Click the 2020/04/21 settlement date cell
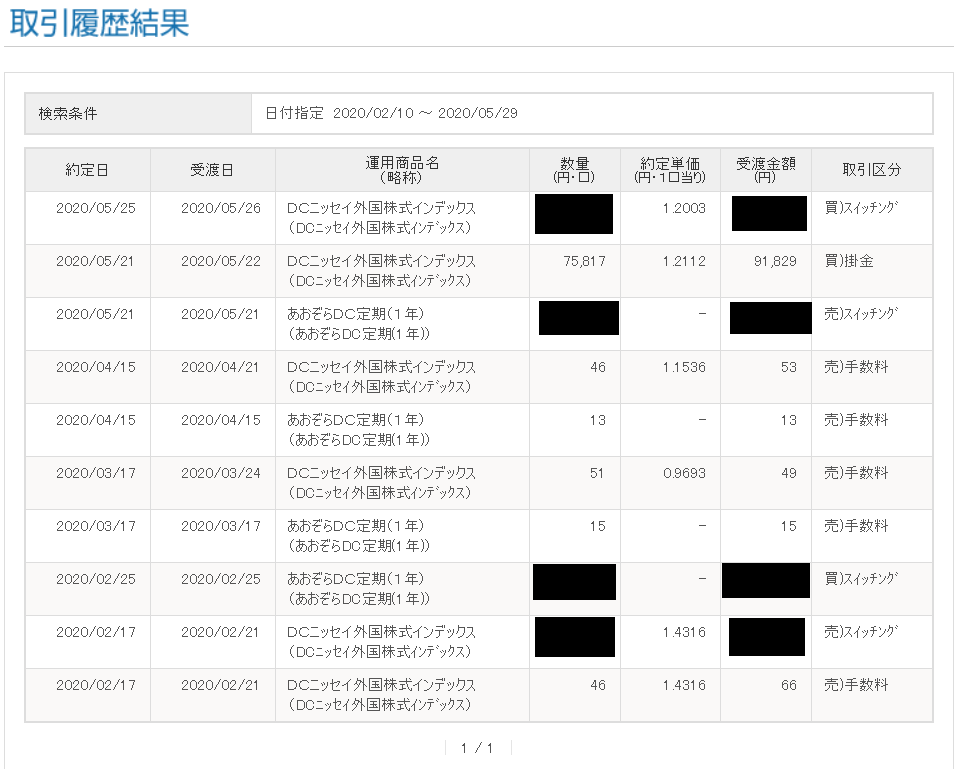Viewport: 965px width, 769px height. pos(221,367)
